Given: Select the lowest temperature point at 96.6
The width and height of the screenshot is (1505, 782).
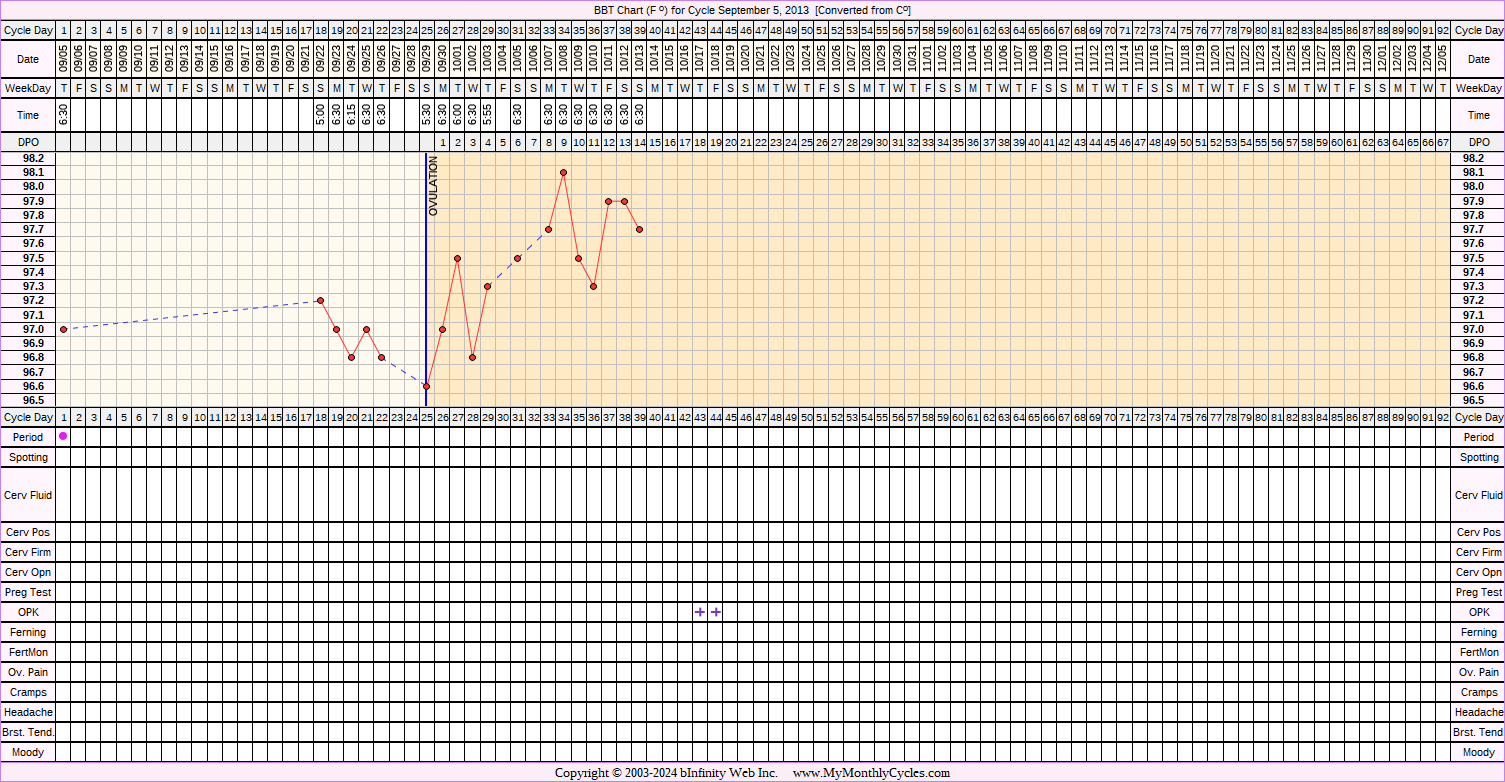Looking at the screenshot, I should (x=427, y=386).
